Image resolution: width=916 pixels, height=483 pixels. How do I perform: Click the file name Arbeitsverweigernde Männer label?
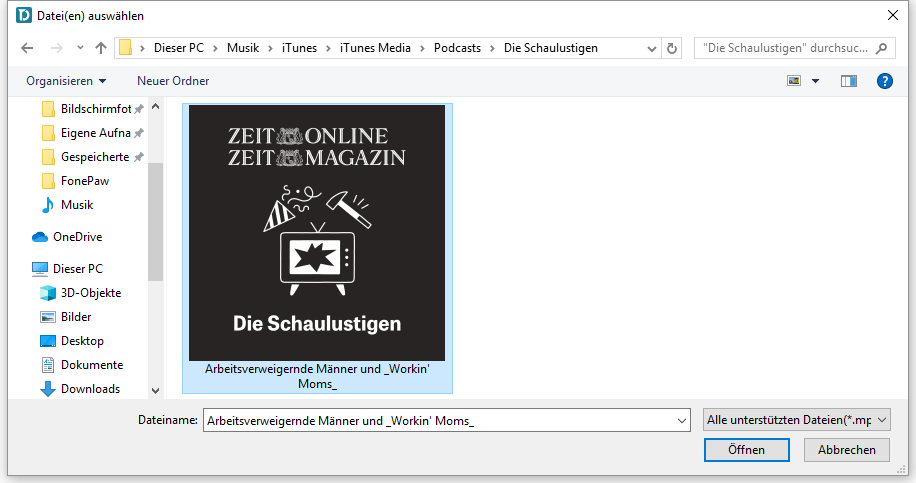pos(317,376)
